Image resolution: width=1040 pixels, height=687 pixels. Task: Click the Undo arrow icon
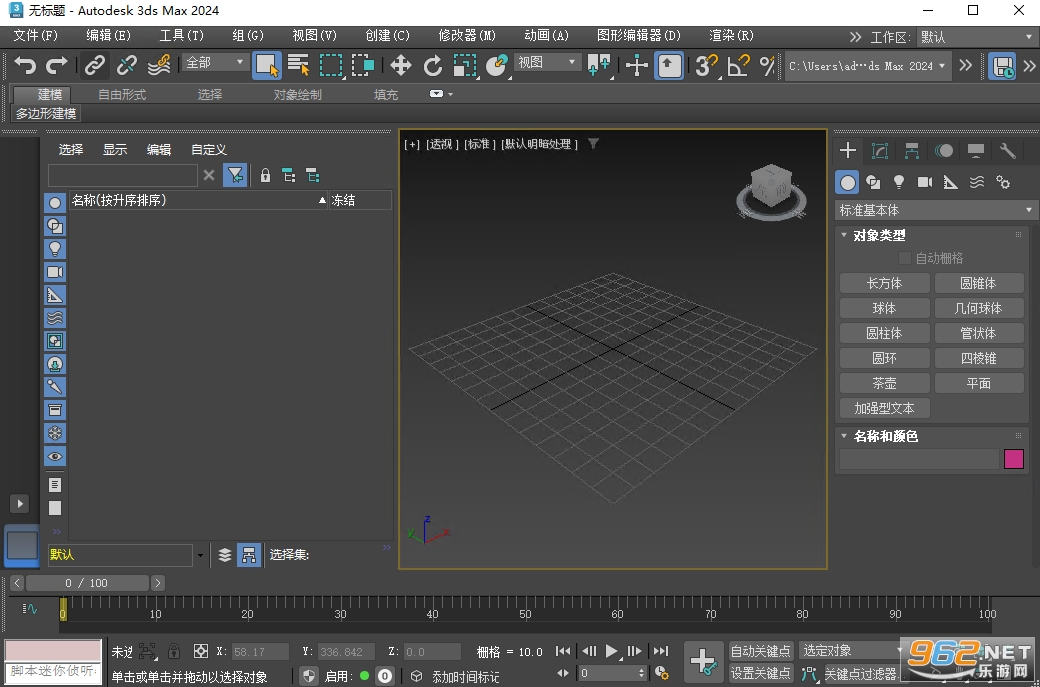coord(25,65)
